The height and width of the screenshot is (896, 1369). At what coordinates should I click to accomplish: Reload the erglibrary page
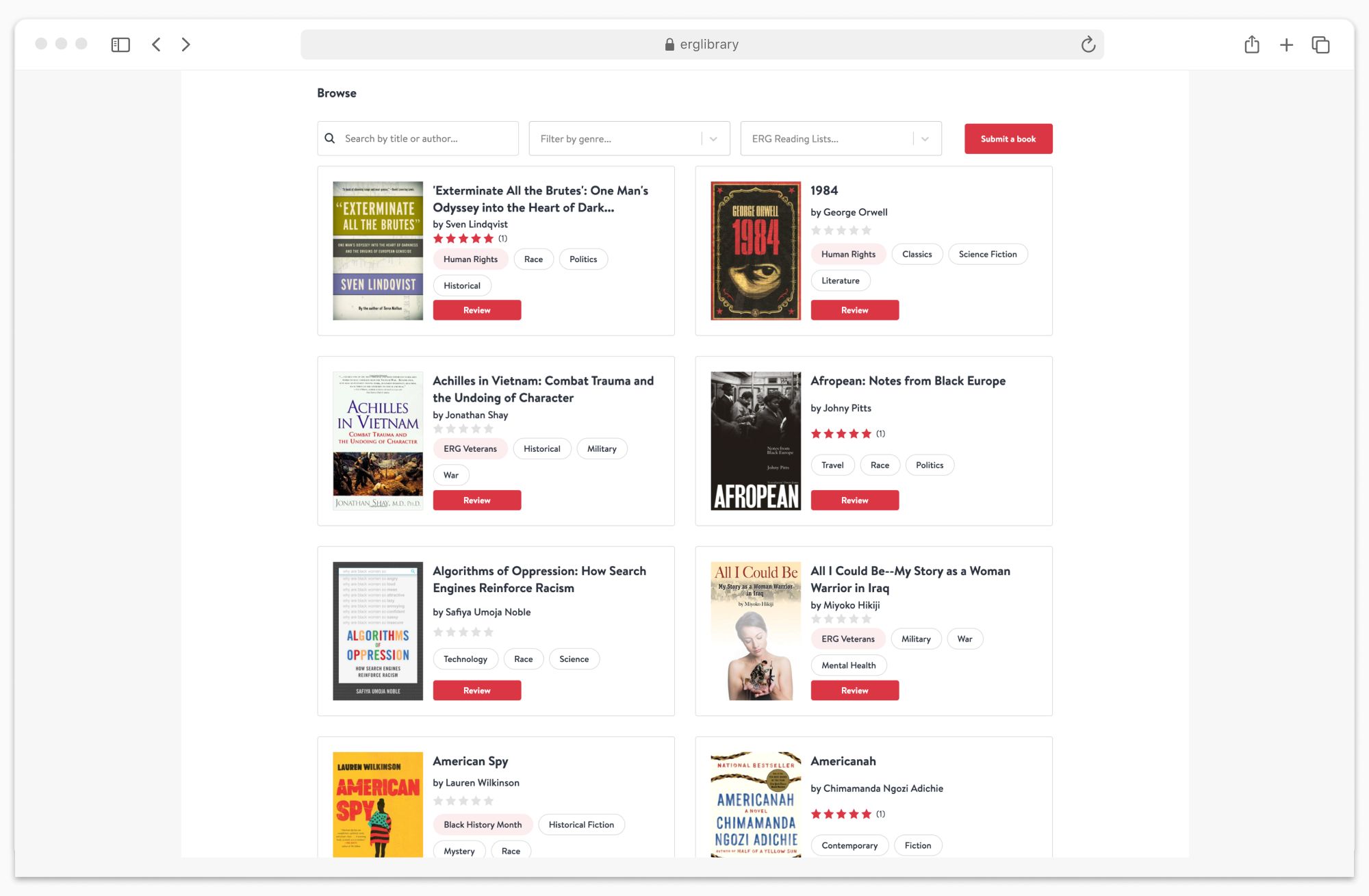(x=1088, y=44)
